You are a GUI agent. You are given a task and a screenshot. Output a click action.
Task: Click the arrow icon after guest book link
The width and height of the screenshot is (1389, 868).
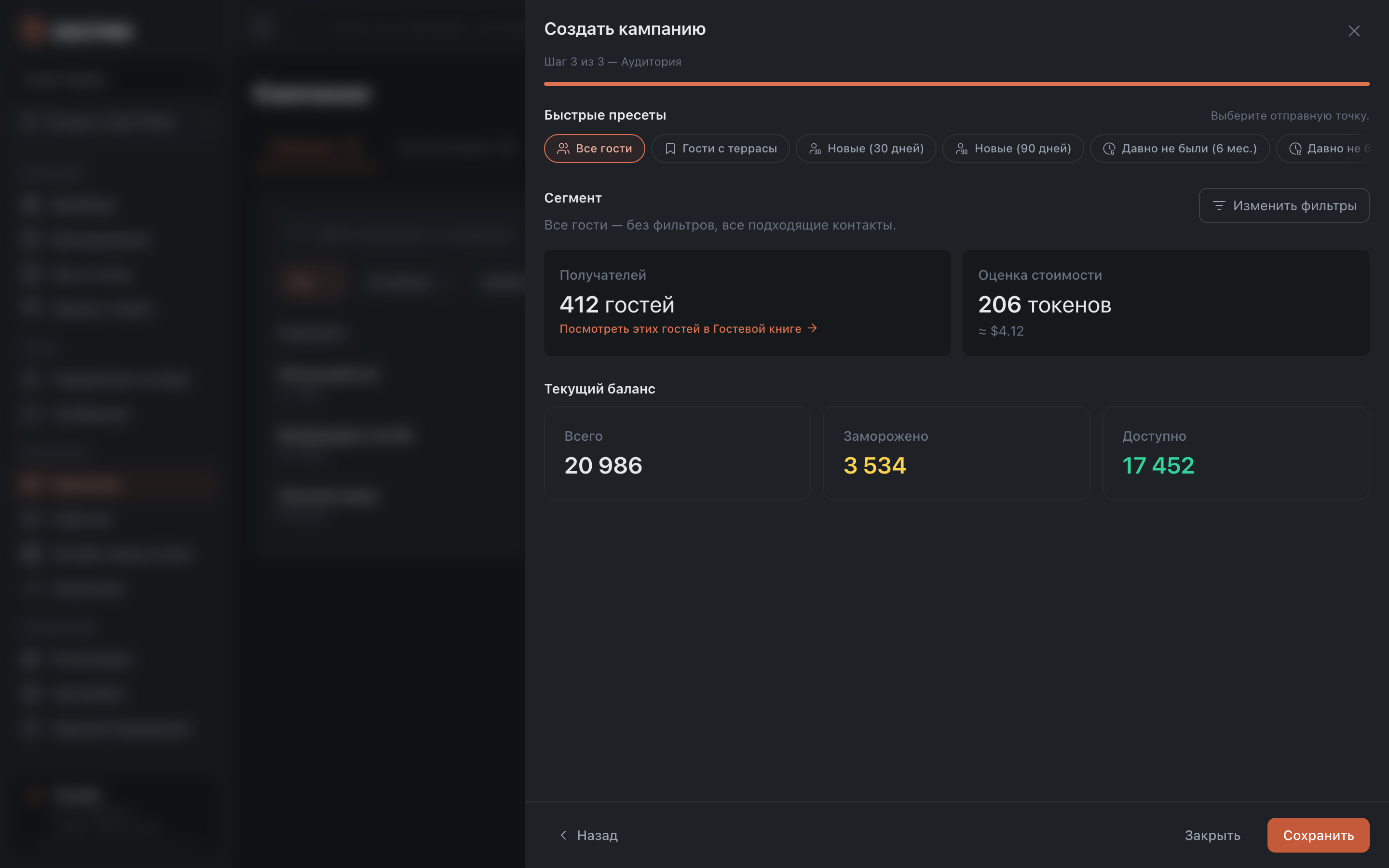pos(812,328)
